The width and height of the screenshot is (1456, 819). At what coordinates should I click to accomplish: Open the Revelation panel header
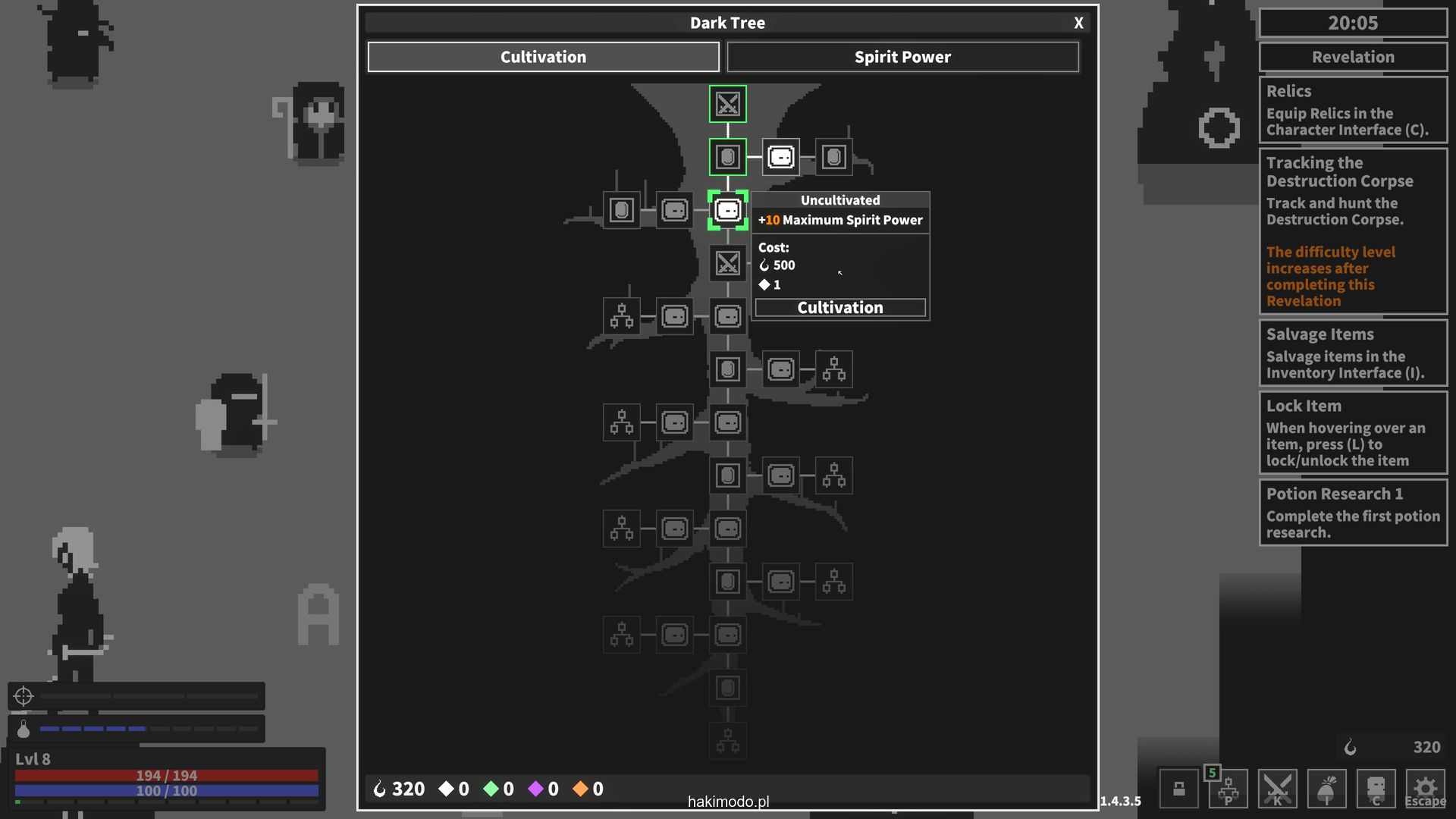1353,57
